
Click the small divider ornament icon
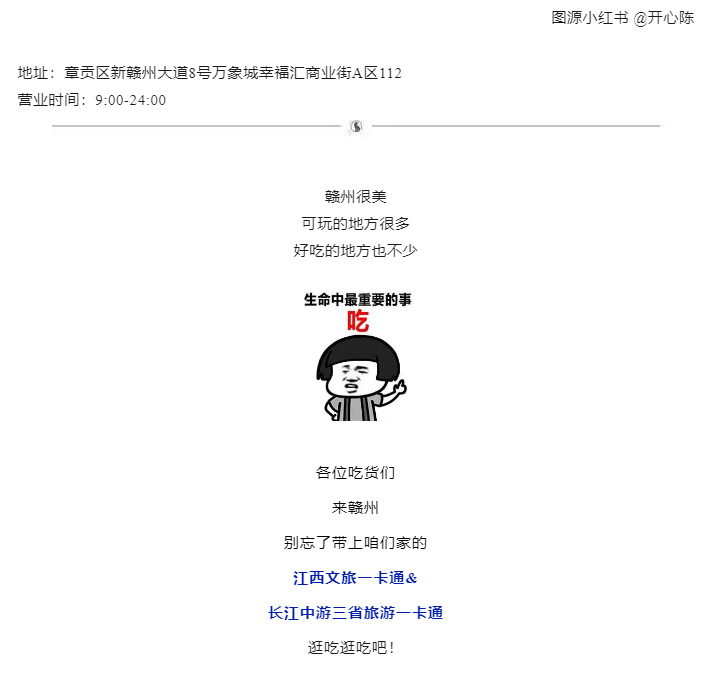[356, 127]
